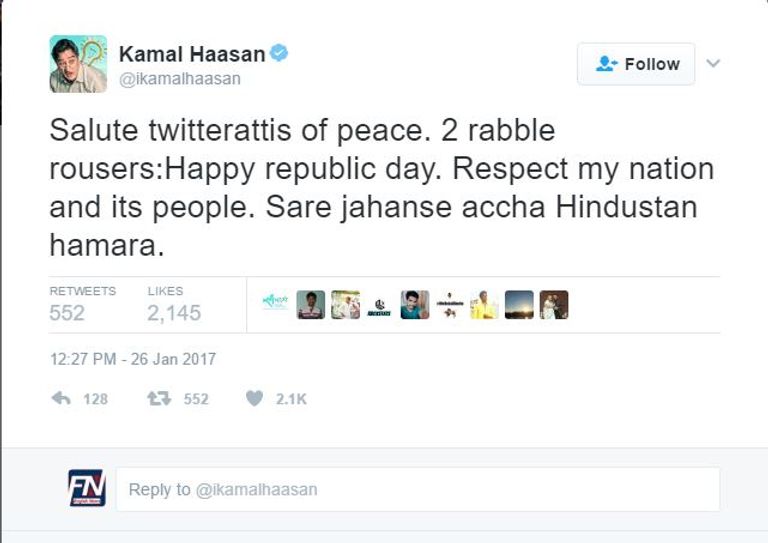Viewport: 768px width, 543px height.
Task: Click the 128 reply count
Action: (95, 398)
